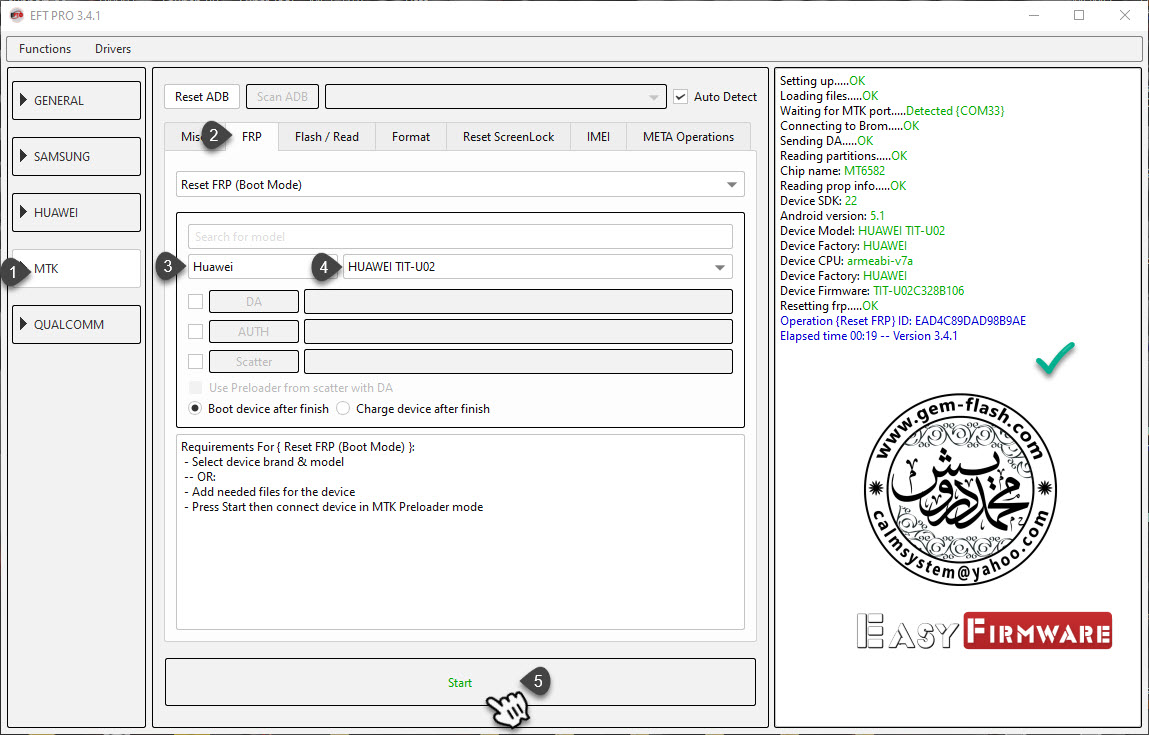Screen dimensions: 1149x735
Task: Click the DA file path field
Action: coord(518,301)
